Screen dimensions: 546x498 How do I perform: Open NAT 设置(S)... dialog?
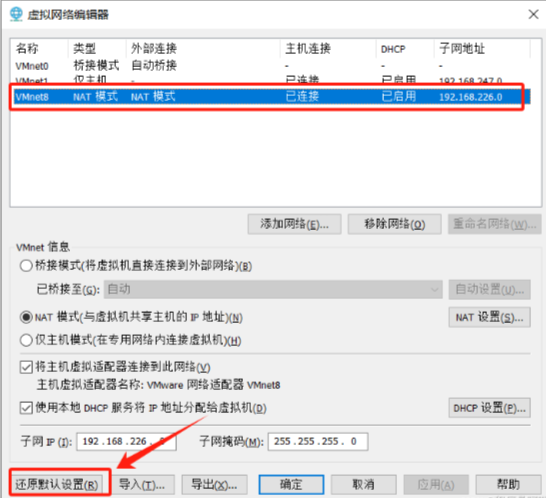[x=489, y=317]
